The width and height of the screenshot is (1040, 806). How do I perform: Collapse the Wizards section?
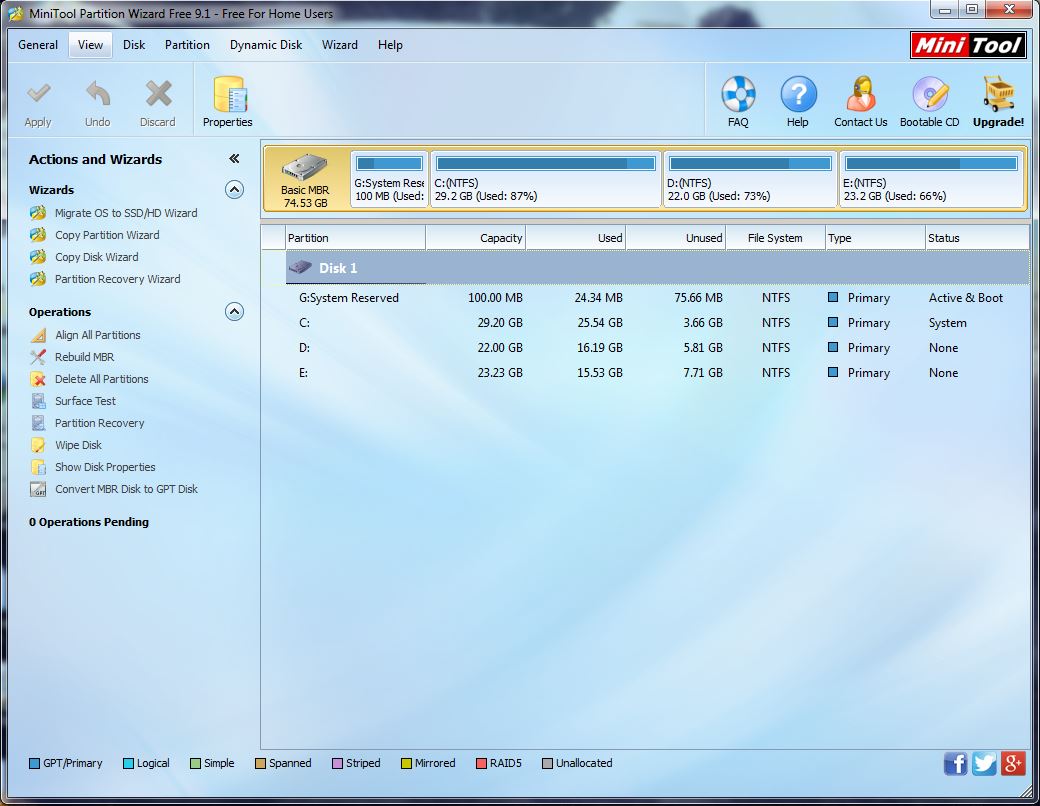click(234, 190)
